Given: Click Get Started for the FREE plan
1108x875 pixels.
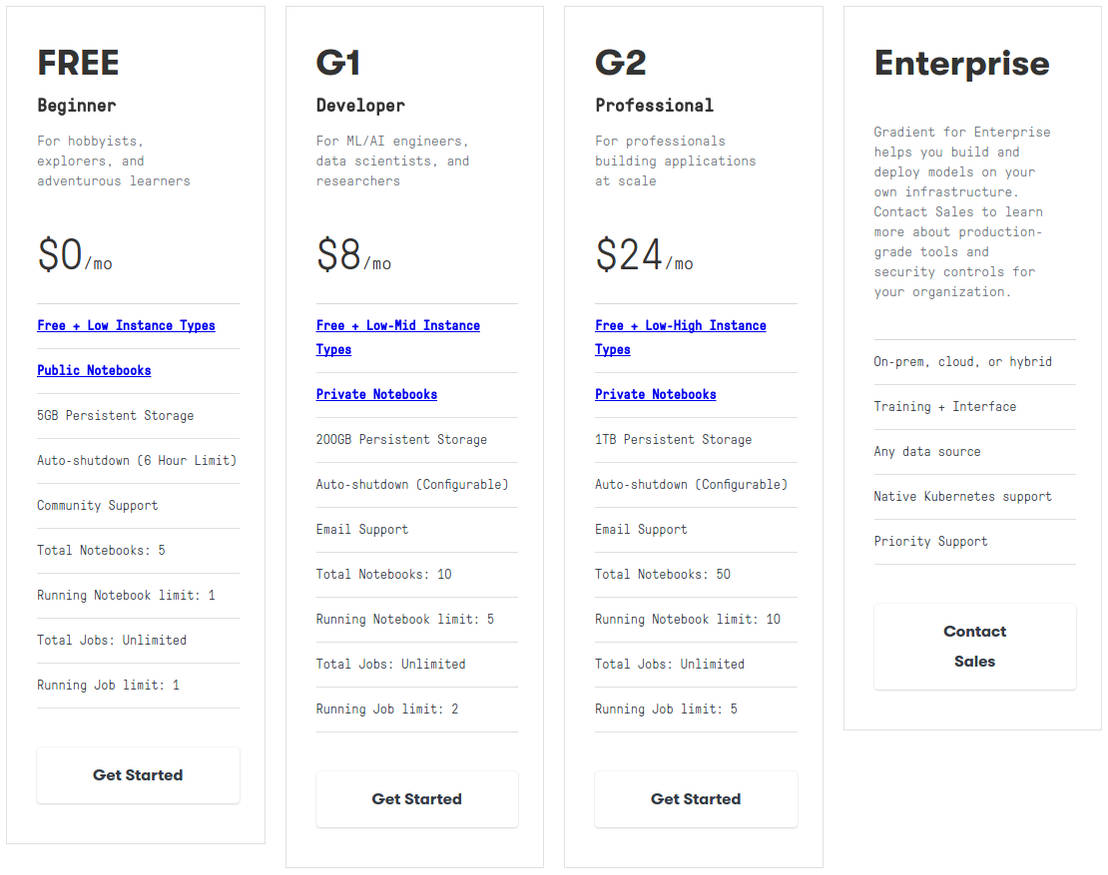Looking at the screenshot, I should (138, 775).
